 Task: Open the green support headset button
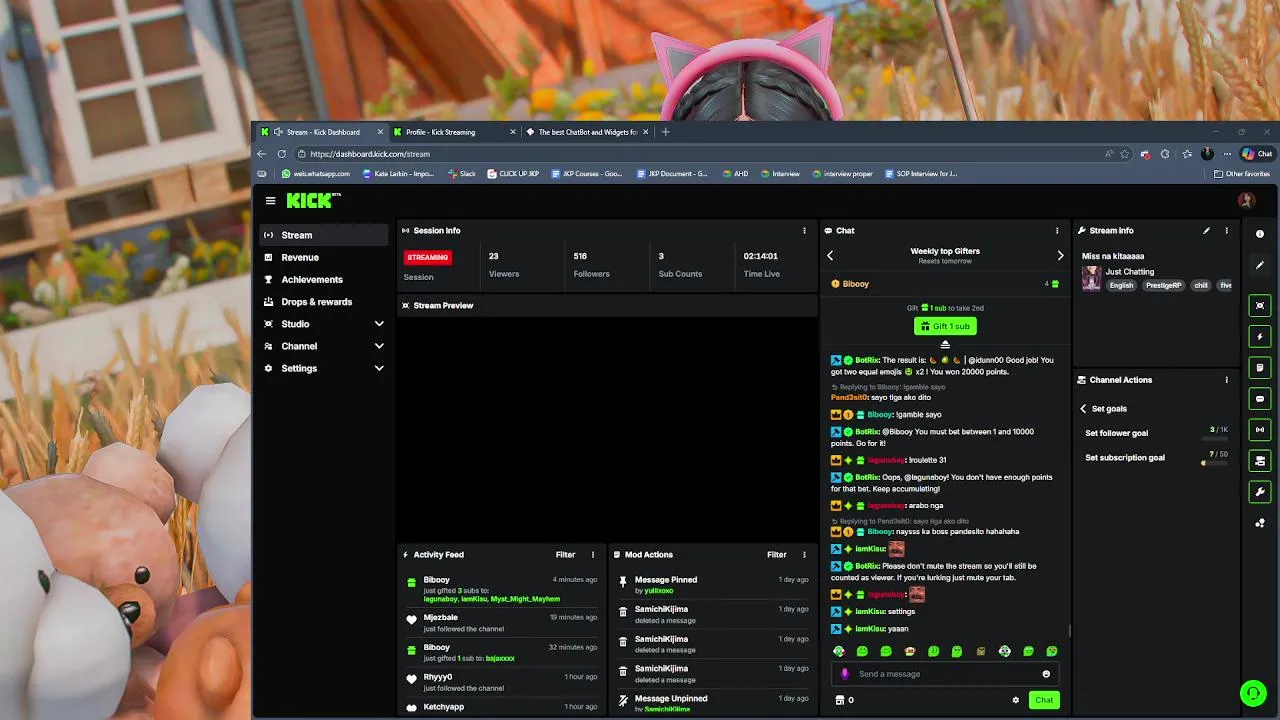[x=1252, y=692]
